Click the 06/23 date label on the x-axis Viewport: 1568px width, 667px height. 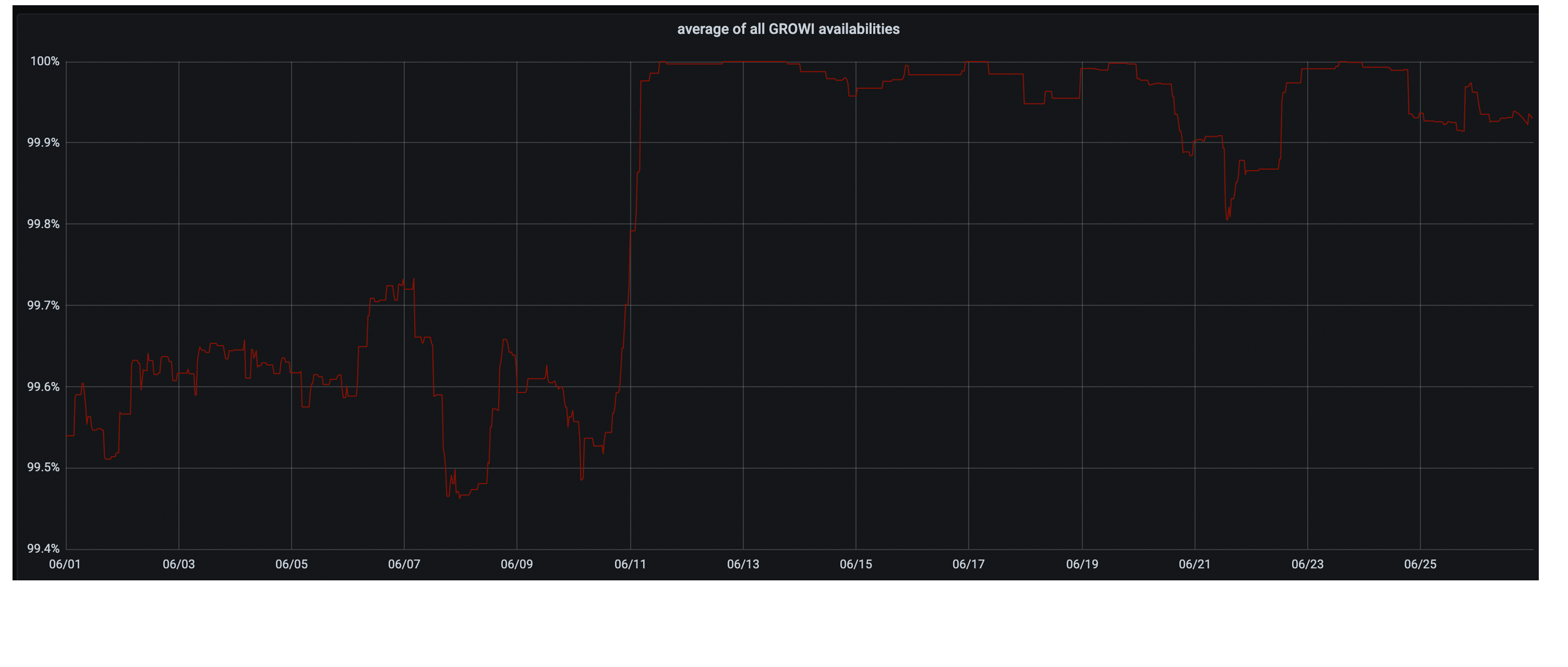1307,564
